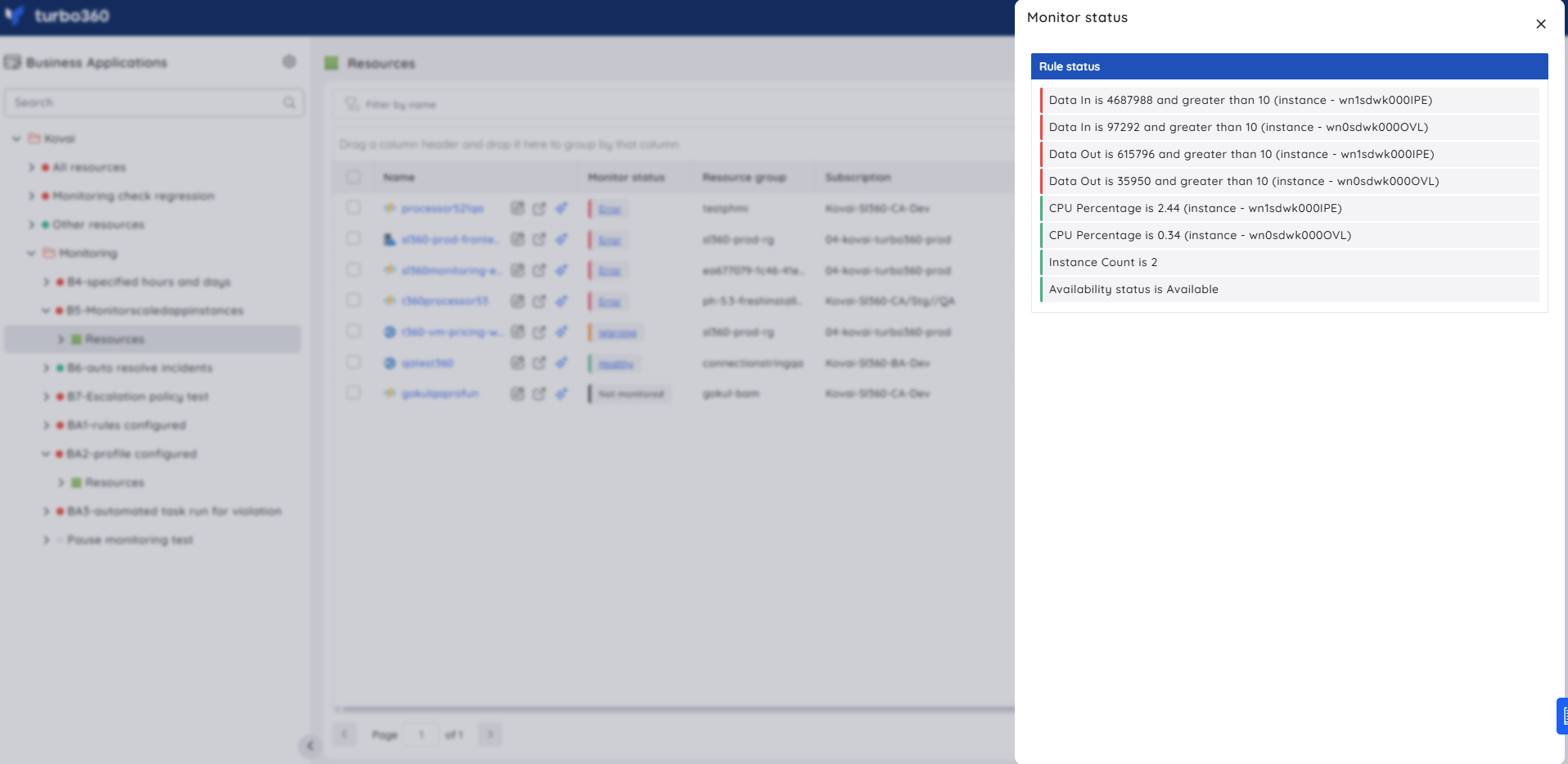Click open-external icon in sl360-prod-fronte row
The image size is (1568, 764).
pos(538,239)
